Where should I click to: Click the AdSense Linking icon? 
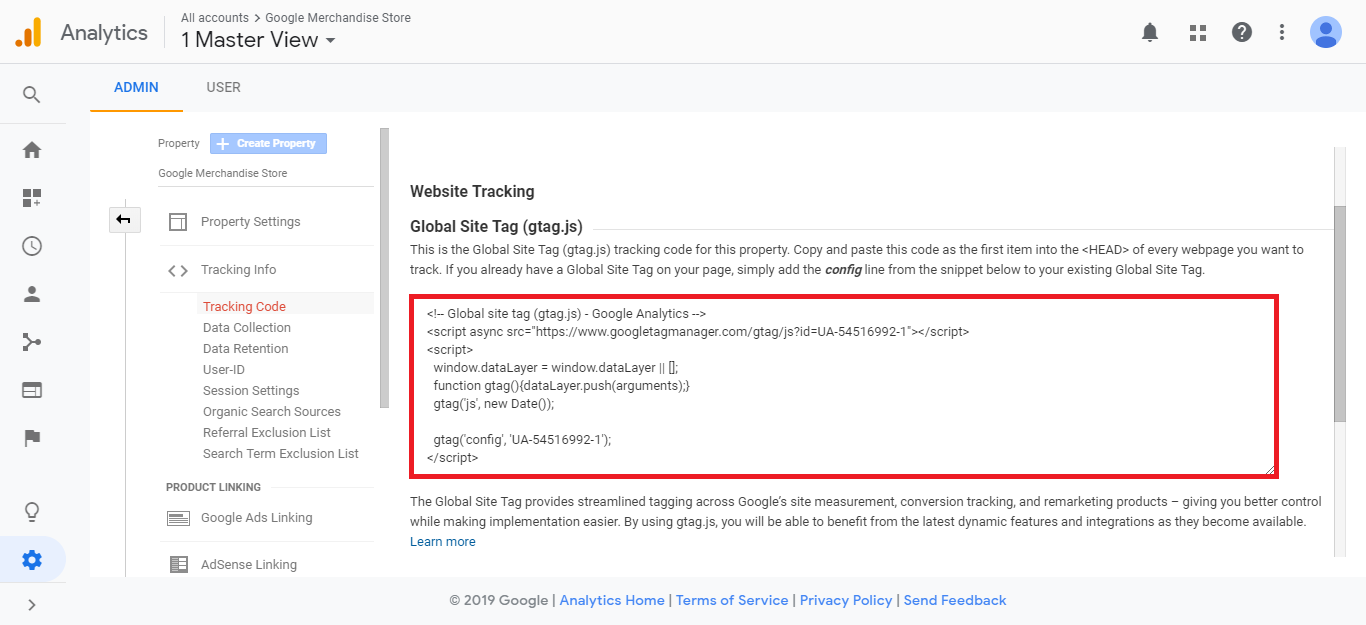tap(178, 565)
